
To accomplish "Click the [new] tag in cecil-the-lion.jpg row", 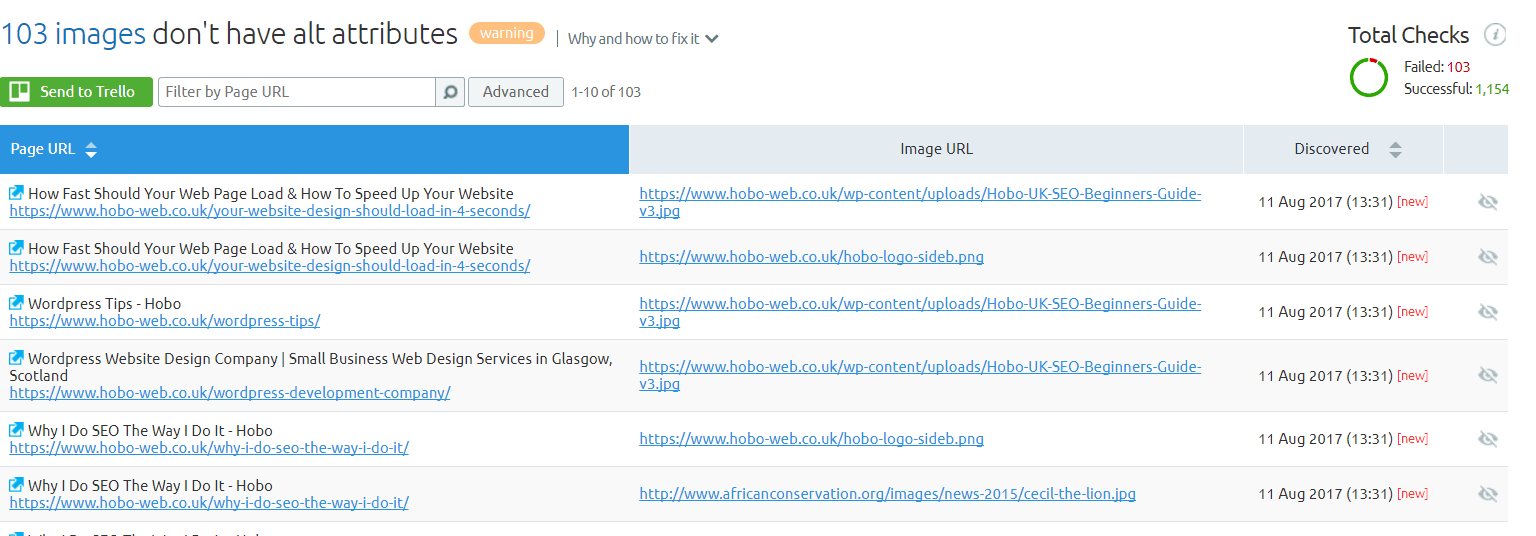I will click(1412, 494).
